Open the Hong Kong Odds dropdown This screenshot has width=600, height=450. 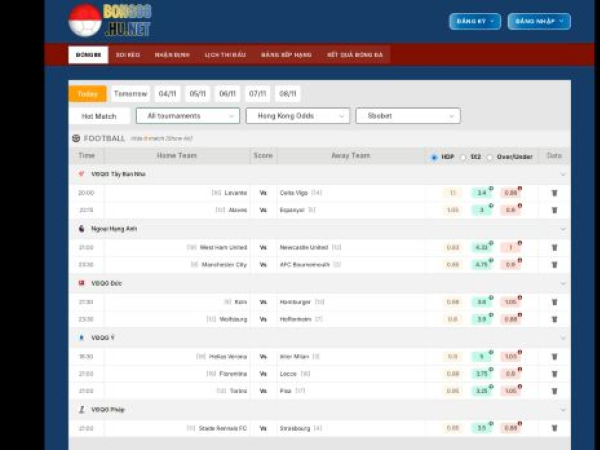click(297, 116)
